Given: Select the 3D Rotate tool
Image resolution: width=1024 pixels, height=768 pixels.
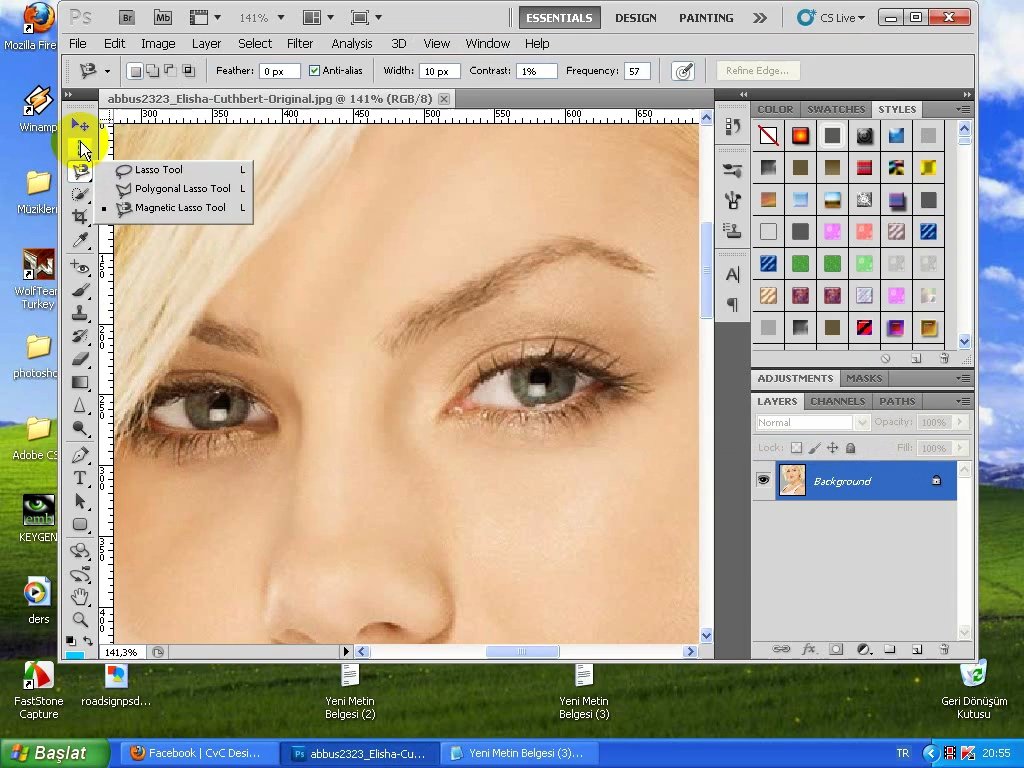Looking at the screenshot, I should 80,551.
